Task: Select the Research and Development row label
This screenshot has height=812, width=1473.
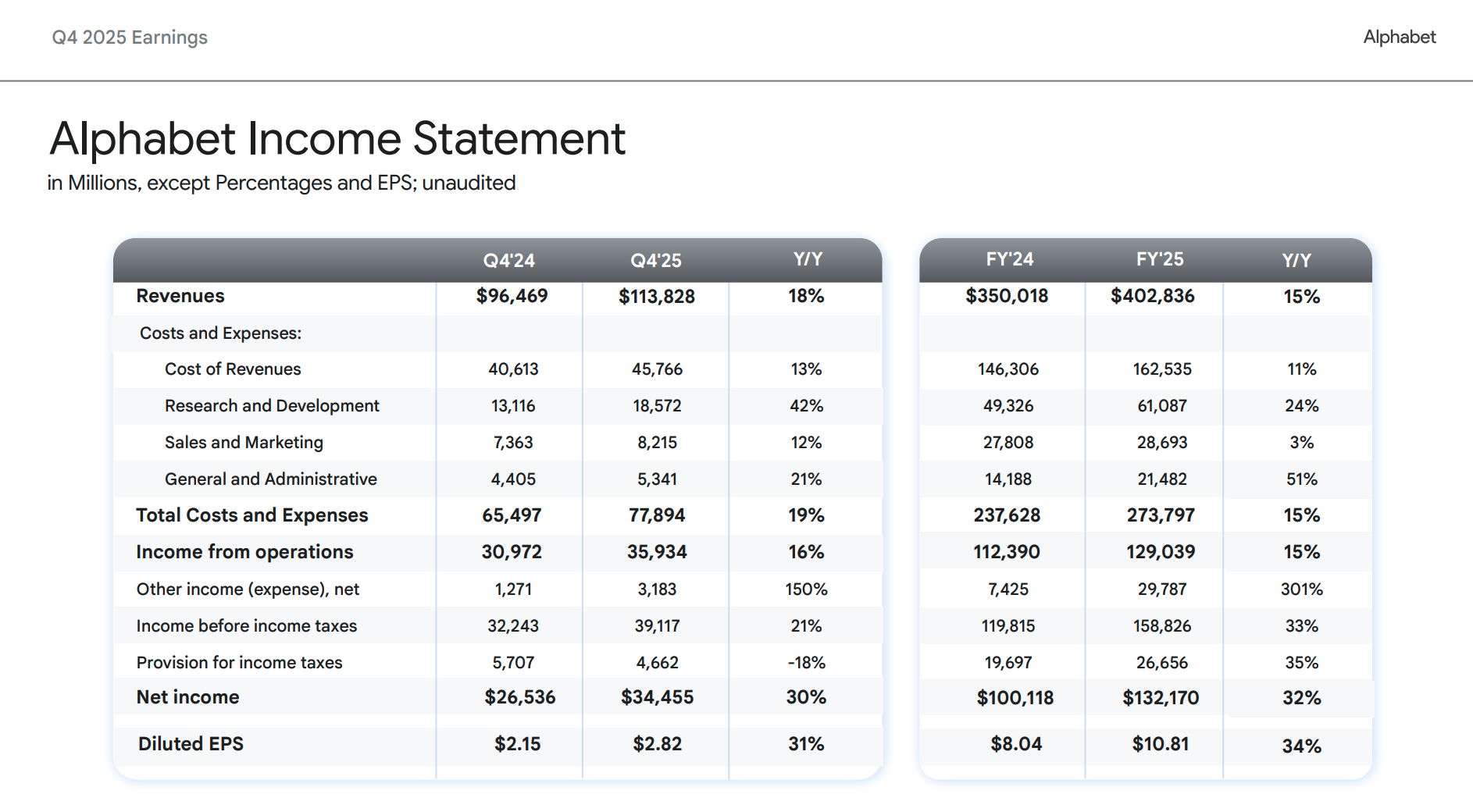Action: point(272,406)
